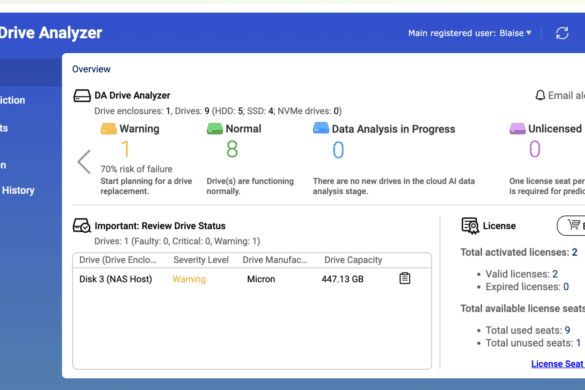Click the shopping cart purchase button

571,225
